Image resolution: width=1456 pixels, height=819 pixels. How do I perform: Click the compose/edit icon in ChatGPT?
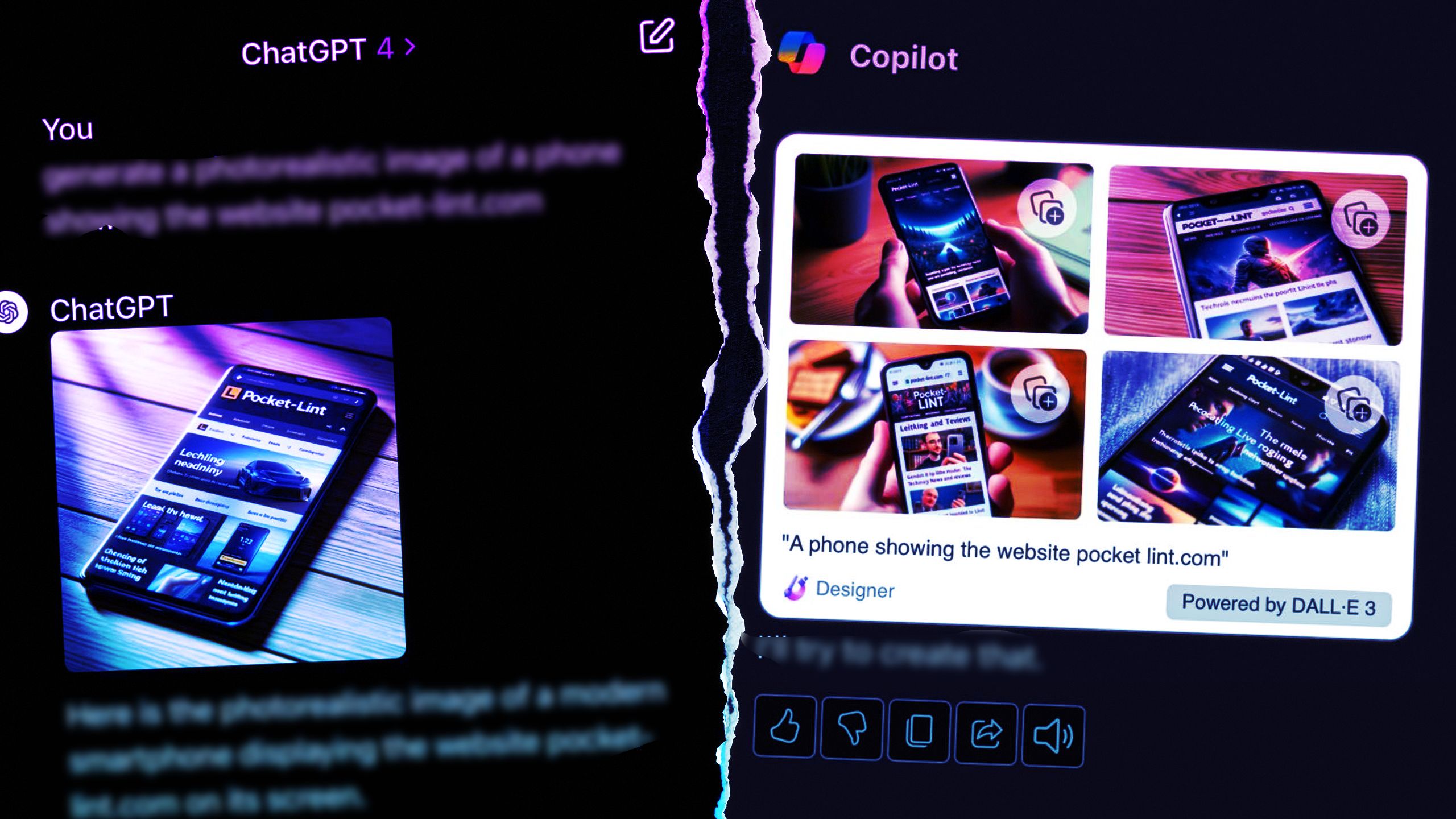click(x=655, y=36)
